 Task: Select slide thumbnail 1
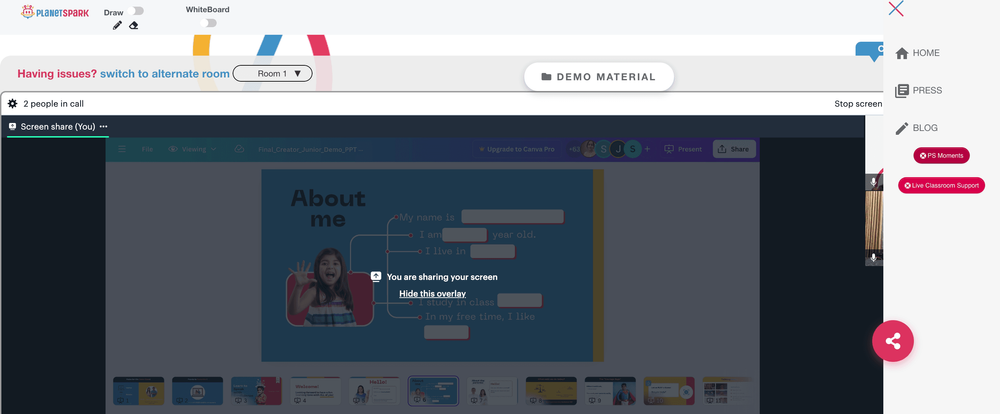click(x=138, y=391)
